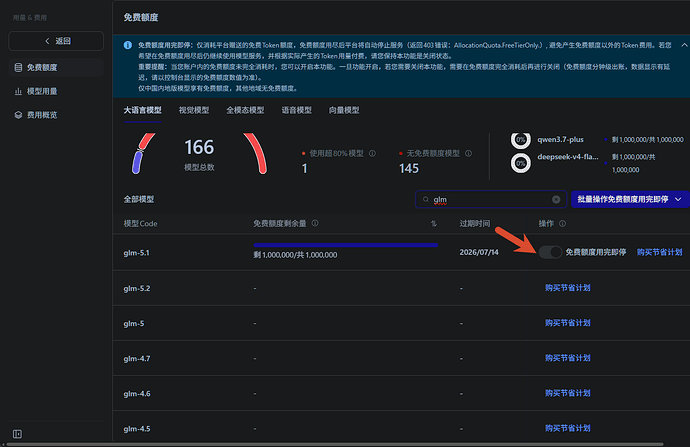
Task: Open 购买节省计划 link for glm-4.7
Action: (567, 358)
